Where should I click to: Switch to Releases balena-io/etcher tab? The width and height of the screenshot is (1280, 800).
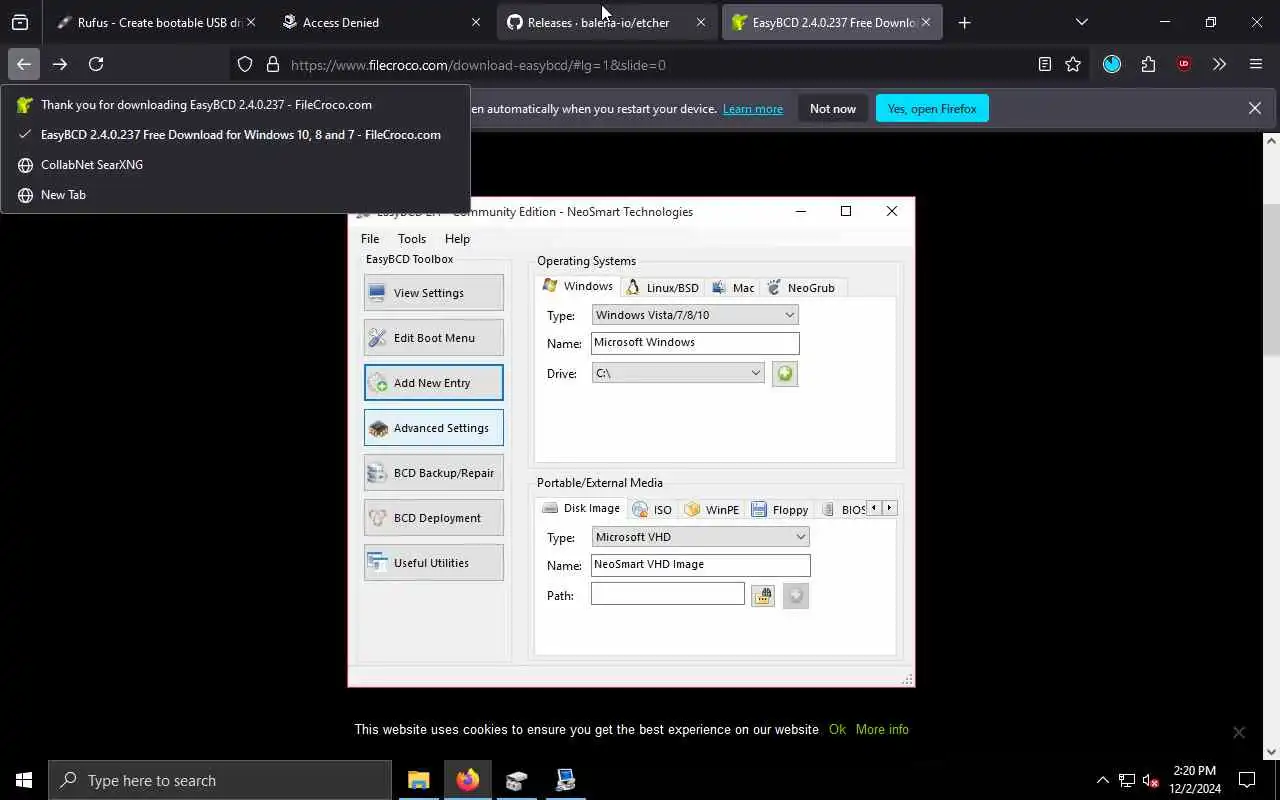[606, 22]
